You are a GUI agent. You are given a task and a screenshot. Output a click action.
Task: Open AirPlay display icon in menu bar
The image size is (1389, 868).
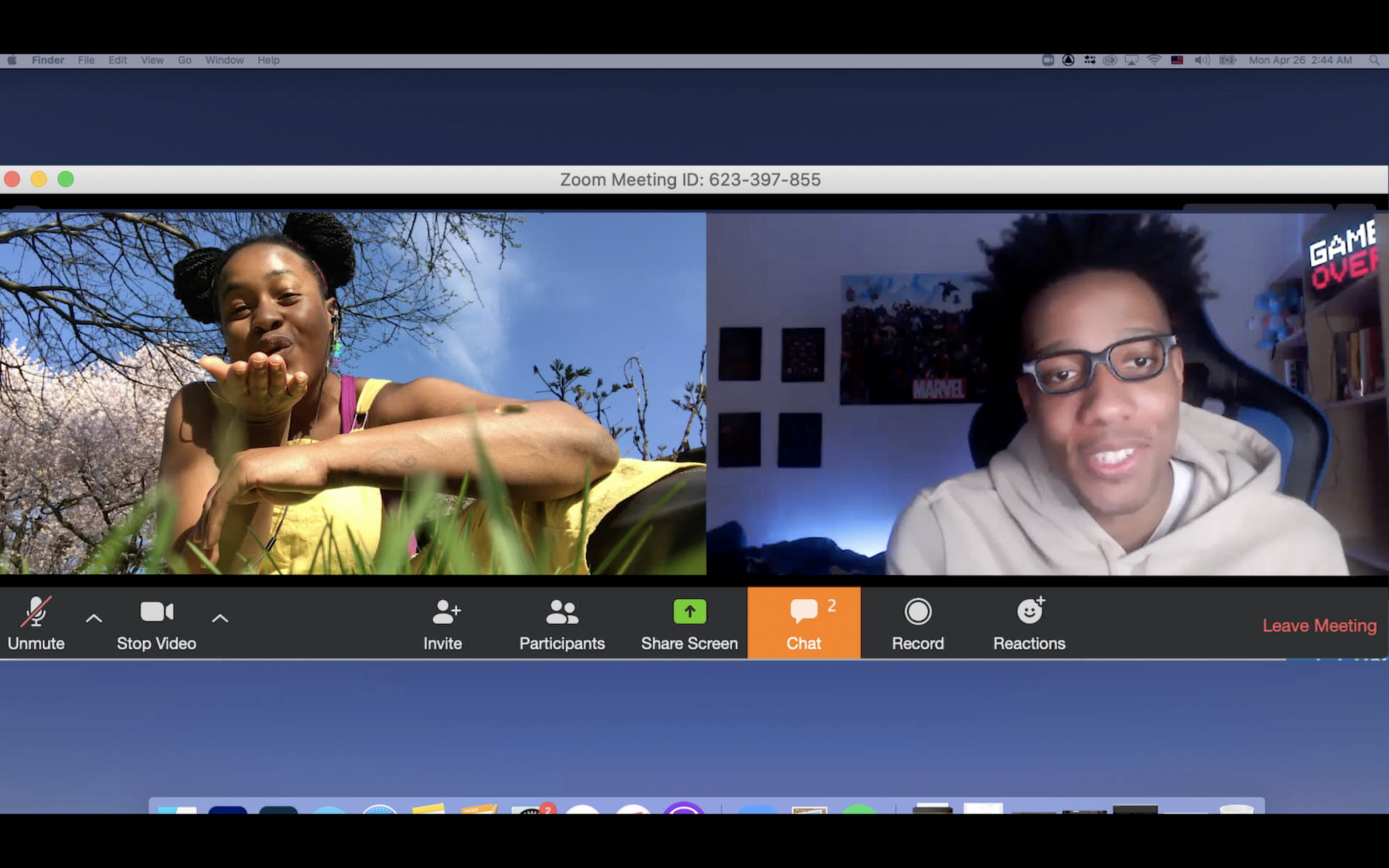click(x=1131, y=61)
